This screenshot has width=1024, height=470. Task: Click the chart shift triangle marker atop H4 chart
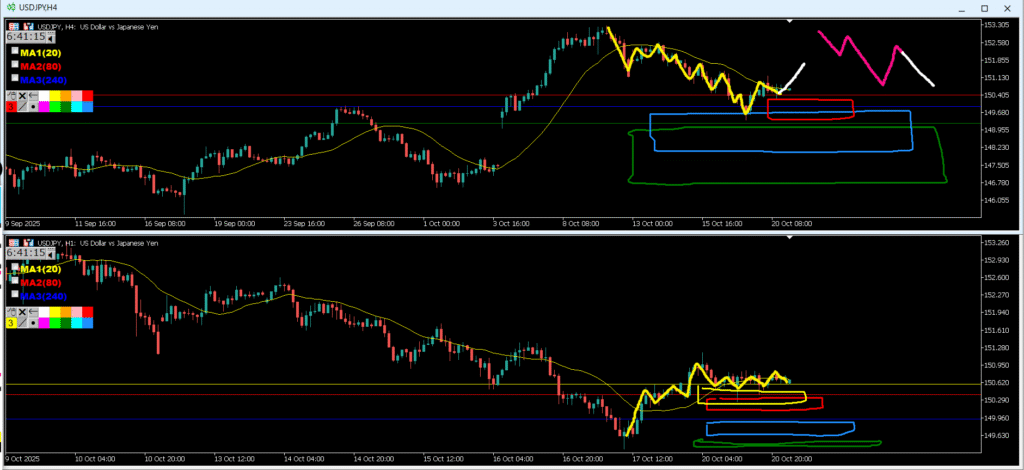[x=790, y=20]
